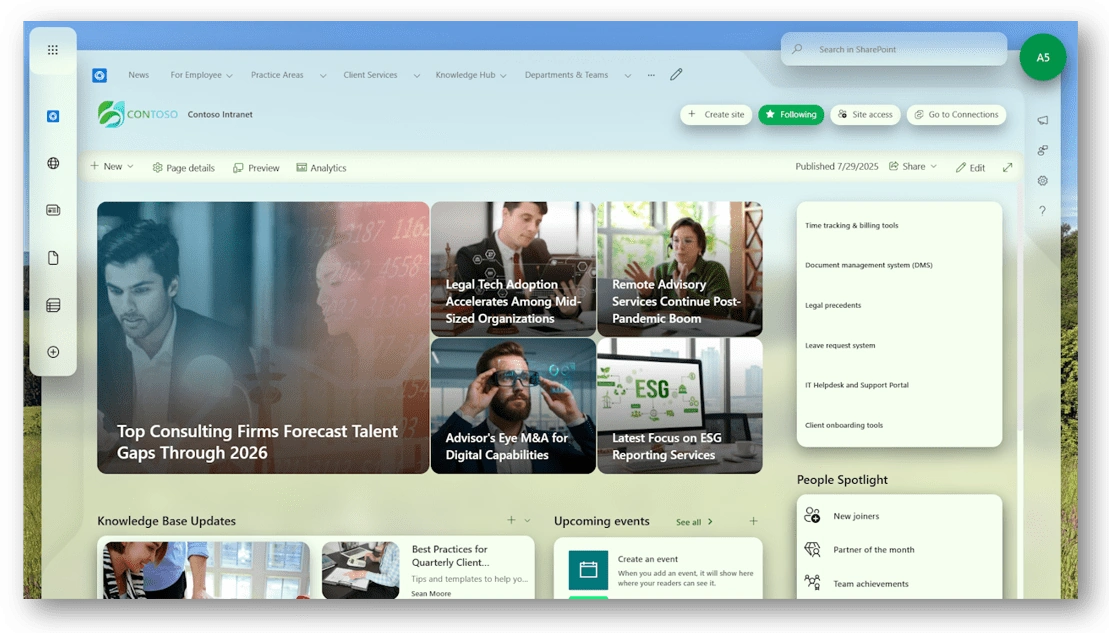This screenshot has width=1109, height=633.
Task: Toggle the Following button for Contoso Intranet
Action: pyautogui.click(x=791, y=115)
